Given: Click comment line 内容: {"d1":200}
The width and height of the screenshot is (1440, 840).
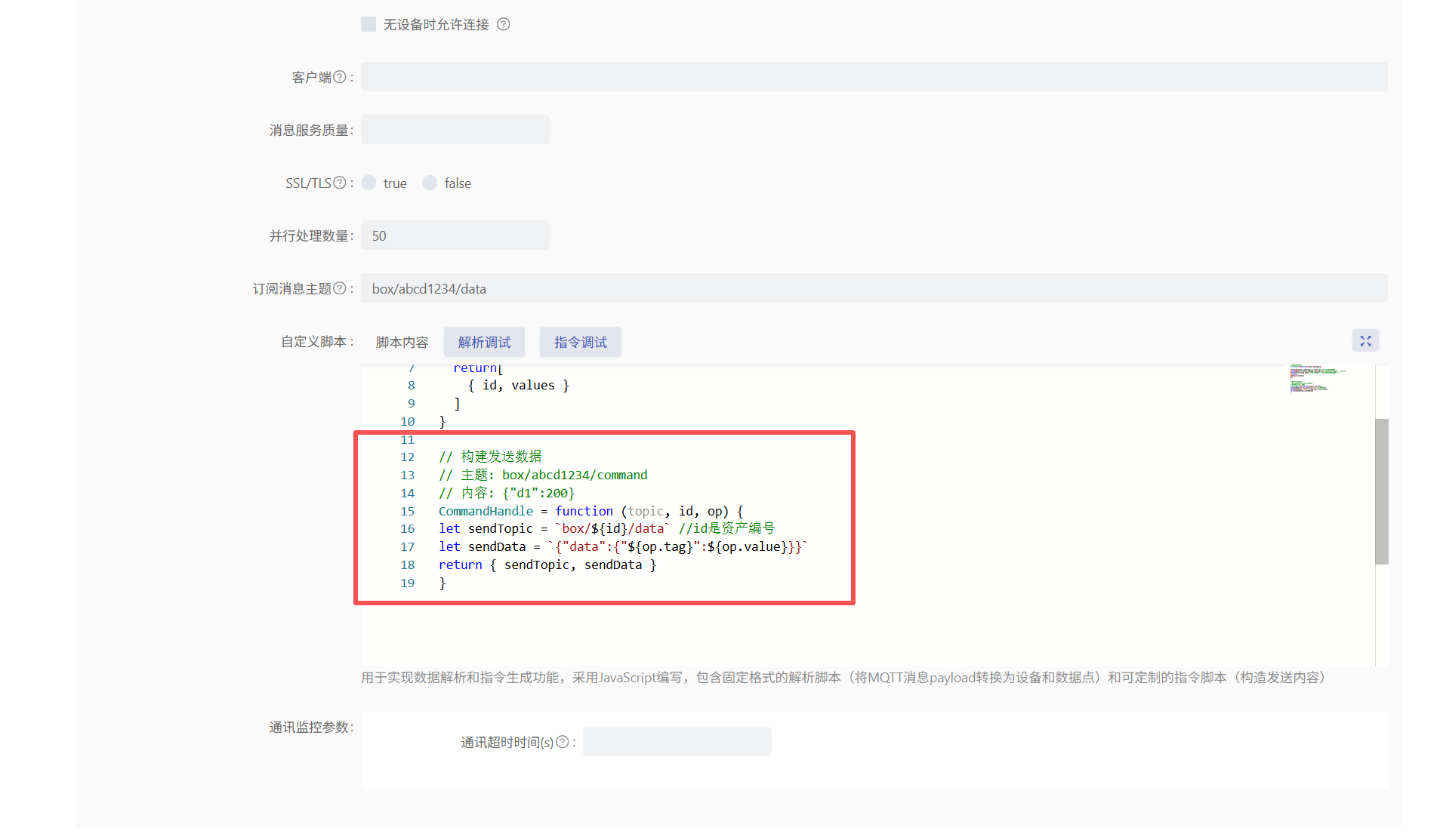Looking at the screenshot, I should [x=507, y=493].
